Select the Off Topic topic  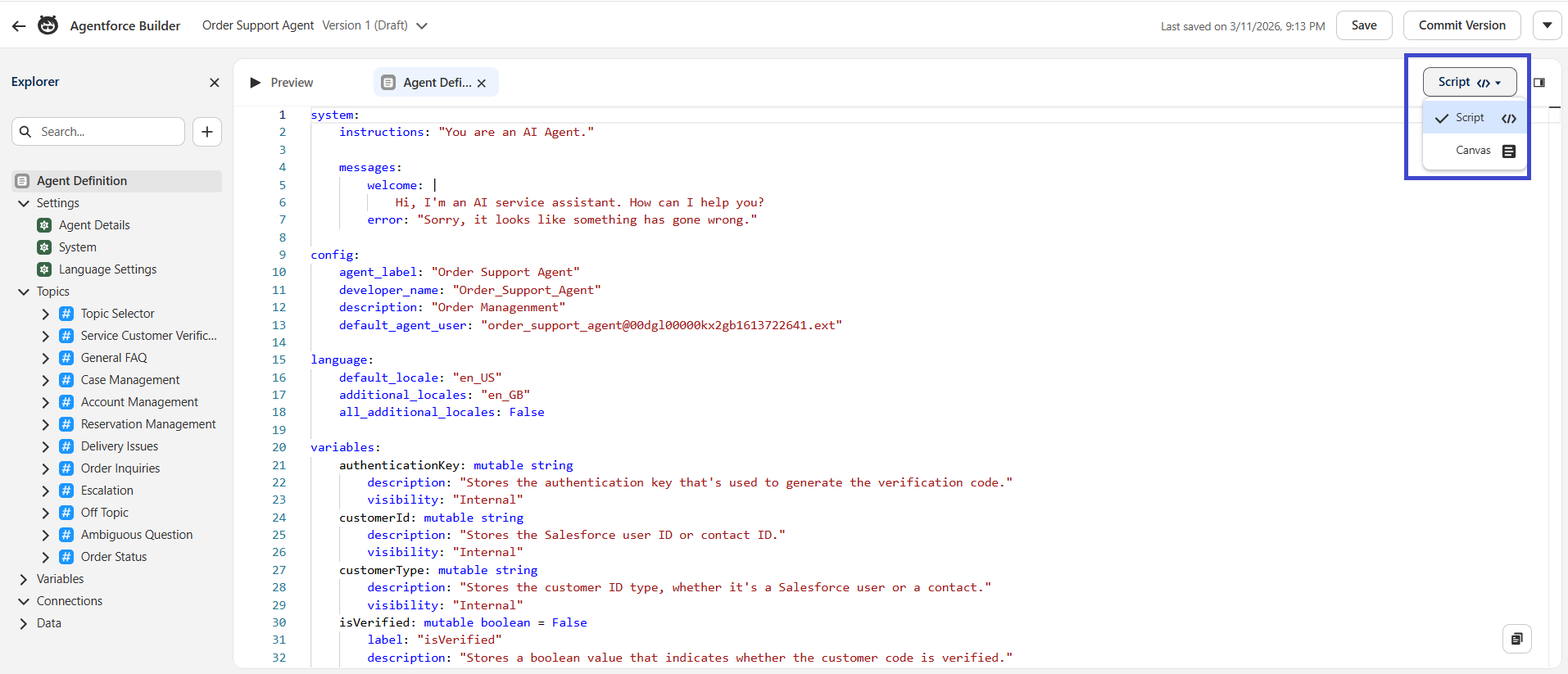coord(104,513)
